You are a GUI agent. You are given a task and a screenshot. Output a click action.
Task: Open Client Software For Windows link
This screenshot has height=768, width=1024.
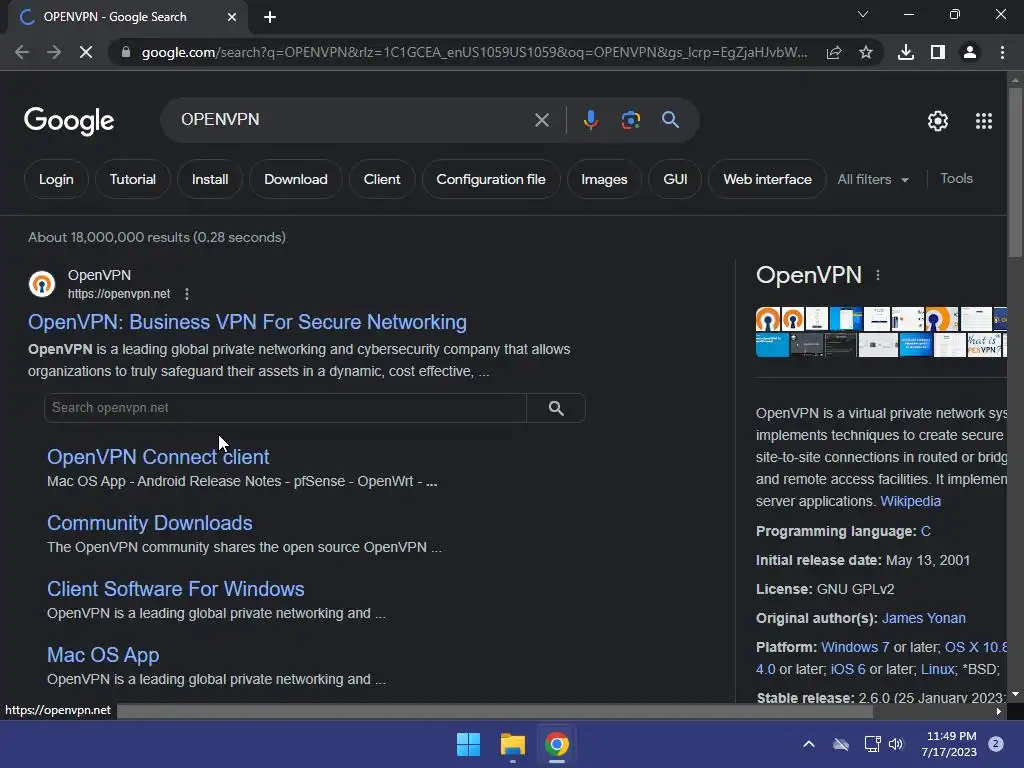pos(176,589)
